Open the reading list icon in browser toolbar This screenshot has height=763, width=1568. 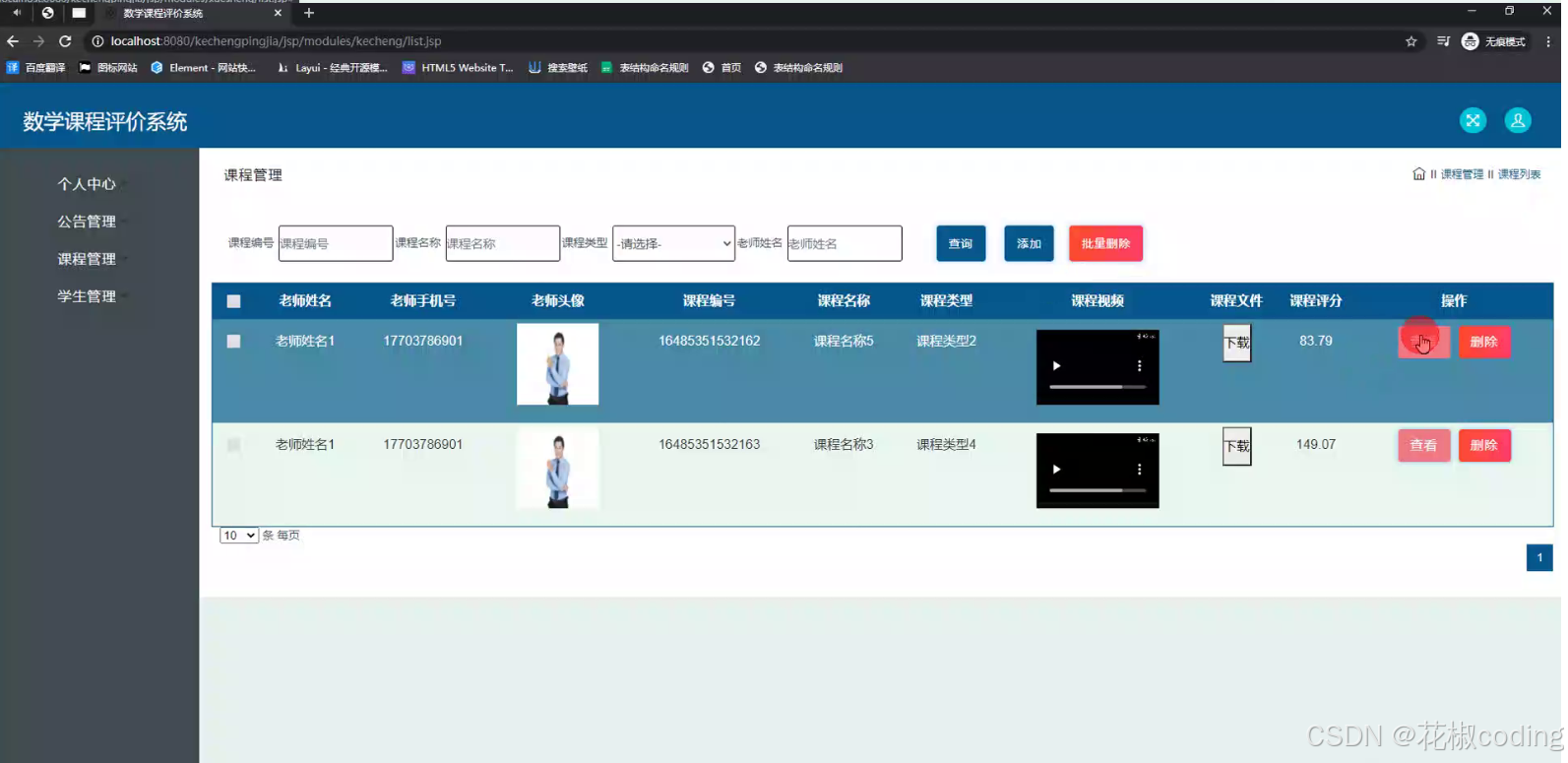point(1443,41)
